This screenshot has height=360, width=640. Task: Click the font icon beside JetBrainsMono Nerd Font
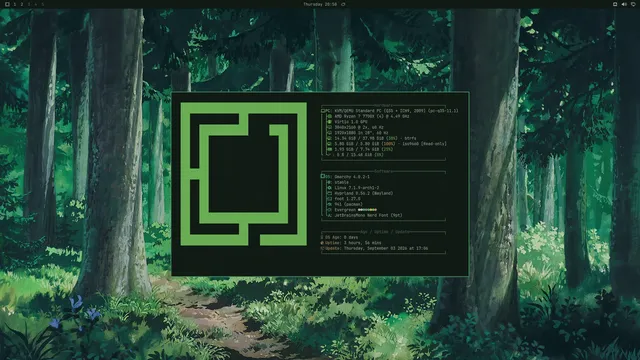click(329, 216)
